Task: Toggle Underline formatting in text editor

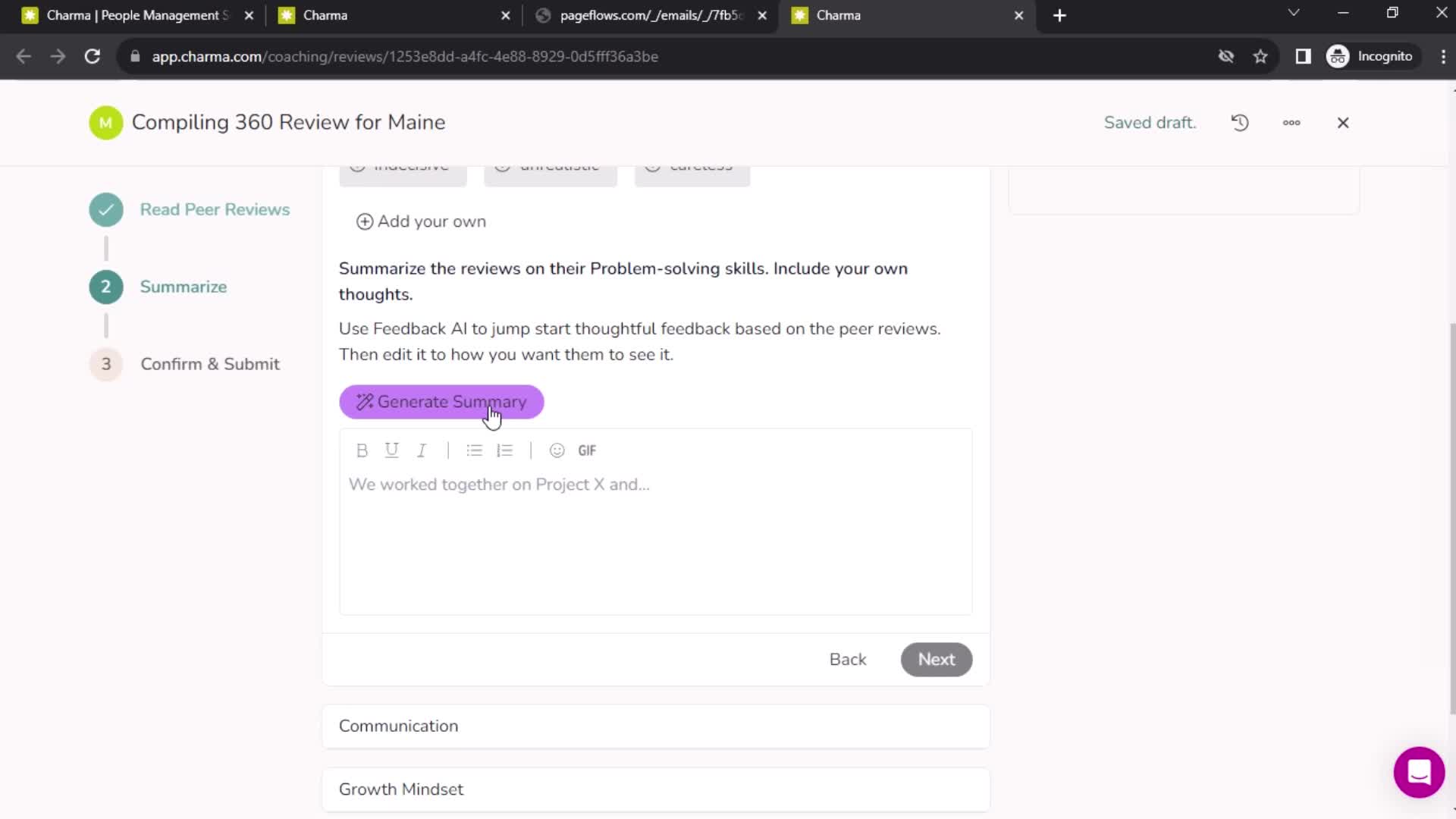Action: click(x=392, y=449)
